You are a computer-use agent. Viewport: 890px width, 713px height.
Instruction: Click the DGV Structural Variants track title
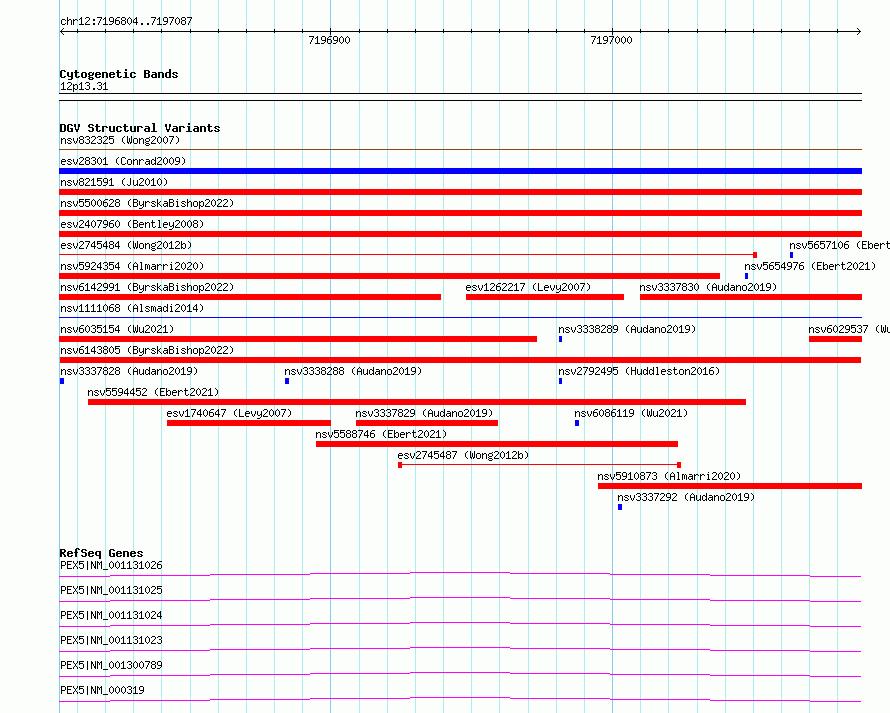tap(140, 128)
